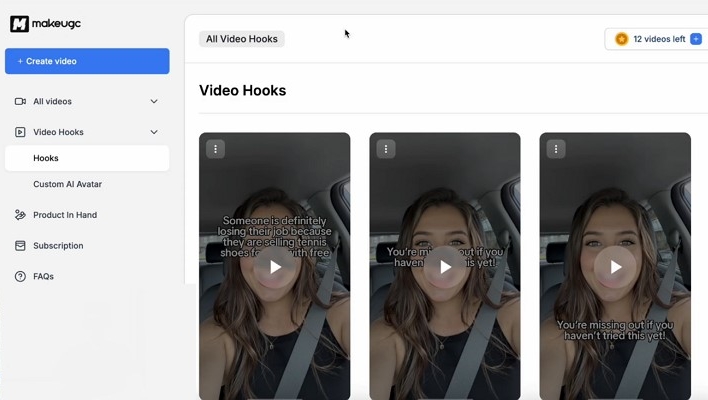Open three-dot menu on second video card
This screenshot has height=400, width=708.
pyautogui.click(x=385, y=149)
